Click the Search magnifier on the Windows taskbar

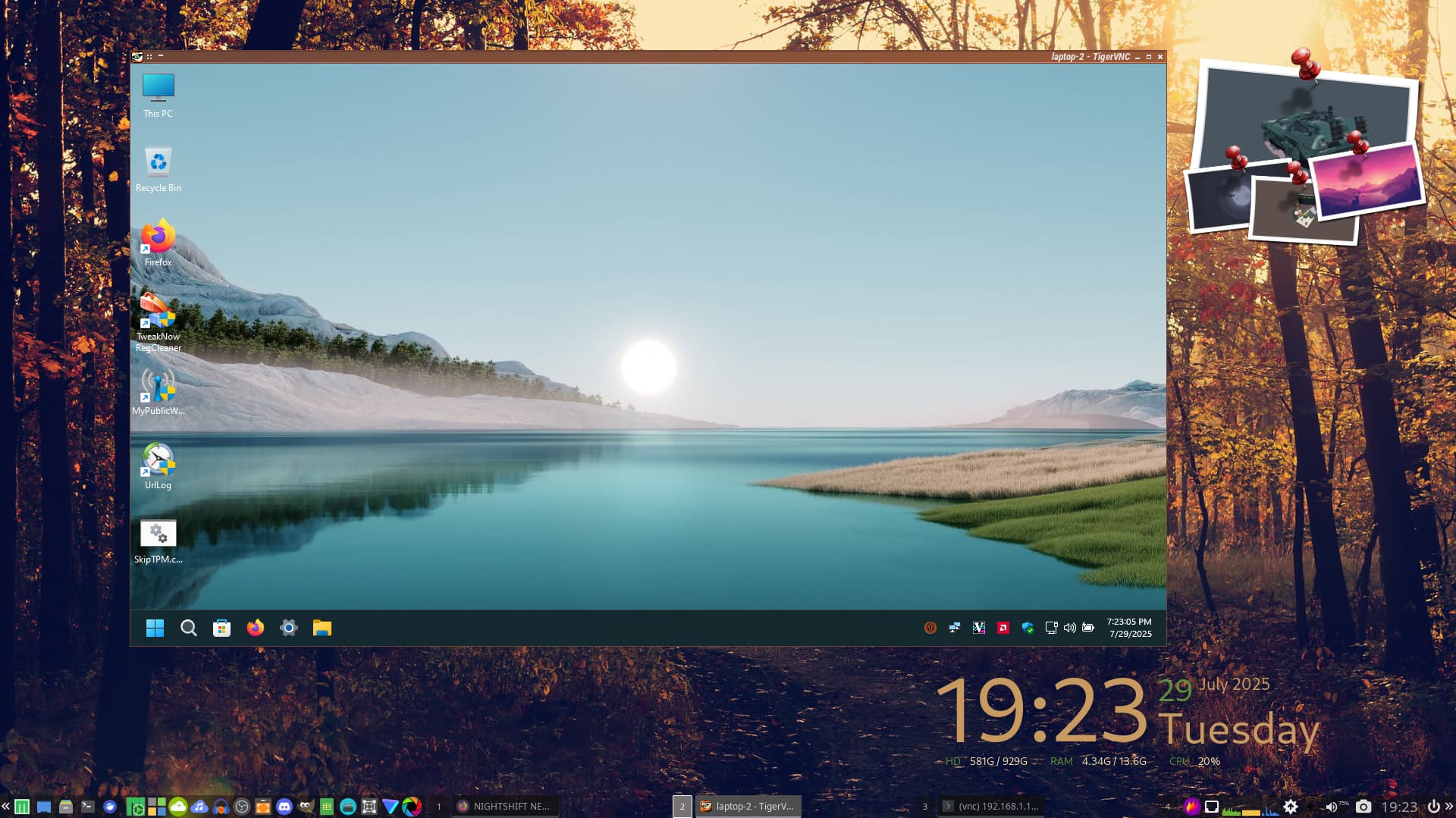(188, 628)
